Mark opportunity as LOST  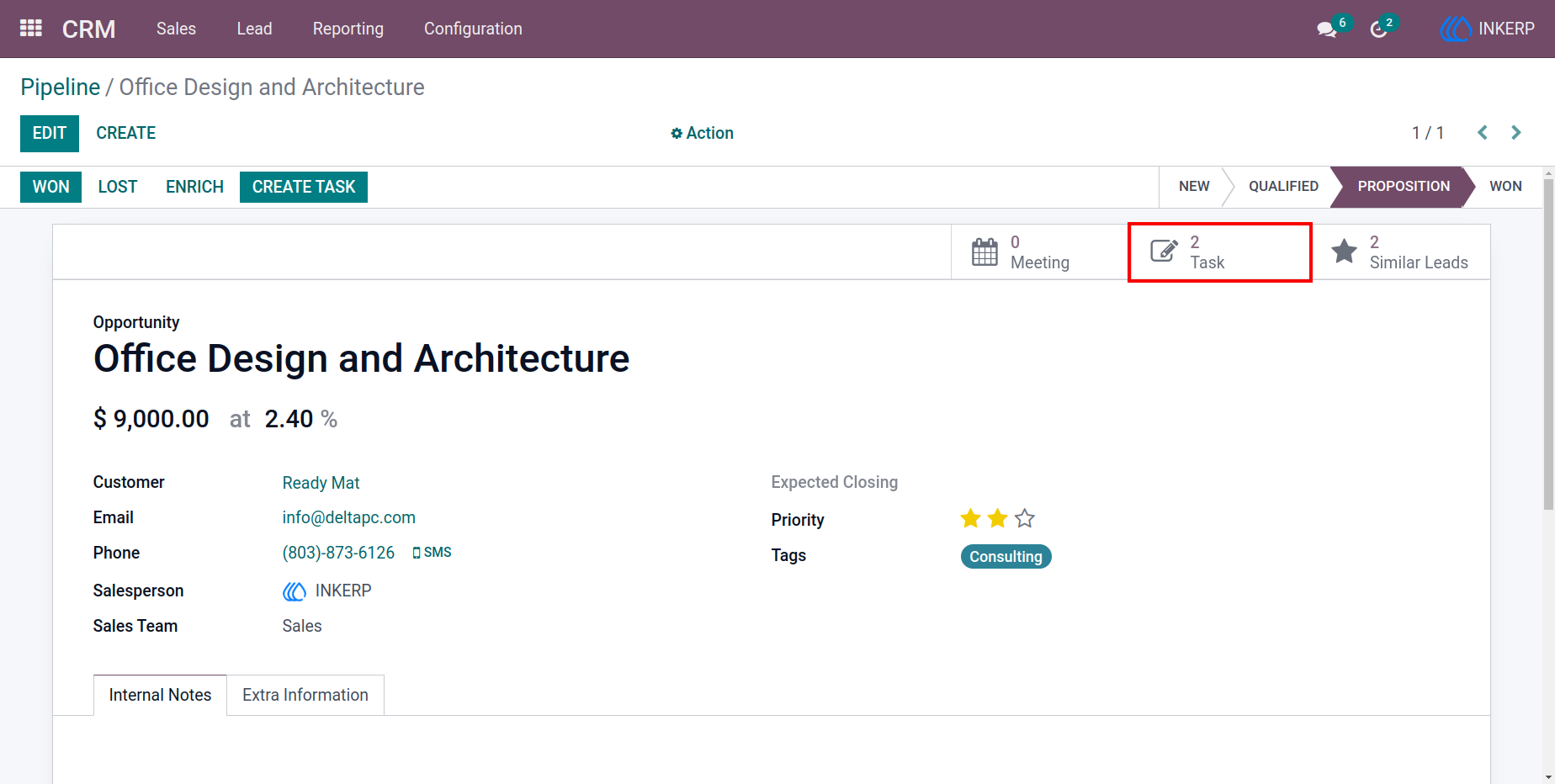tap(118, 187)
